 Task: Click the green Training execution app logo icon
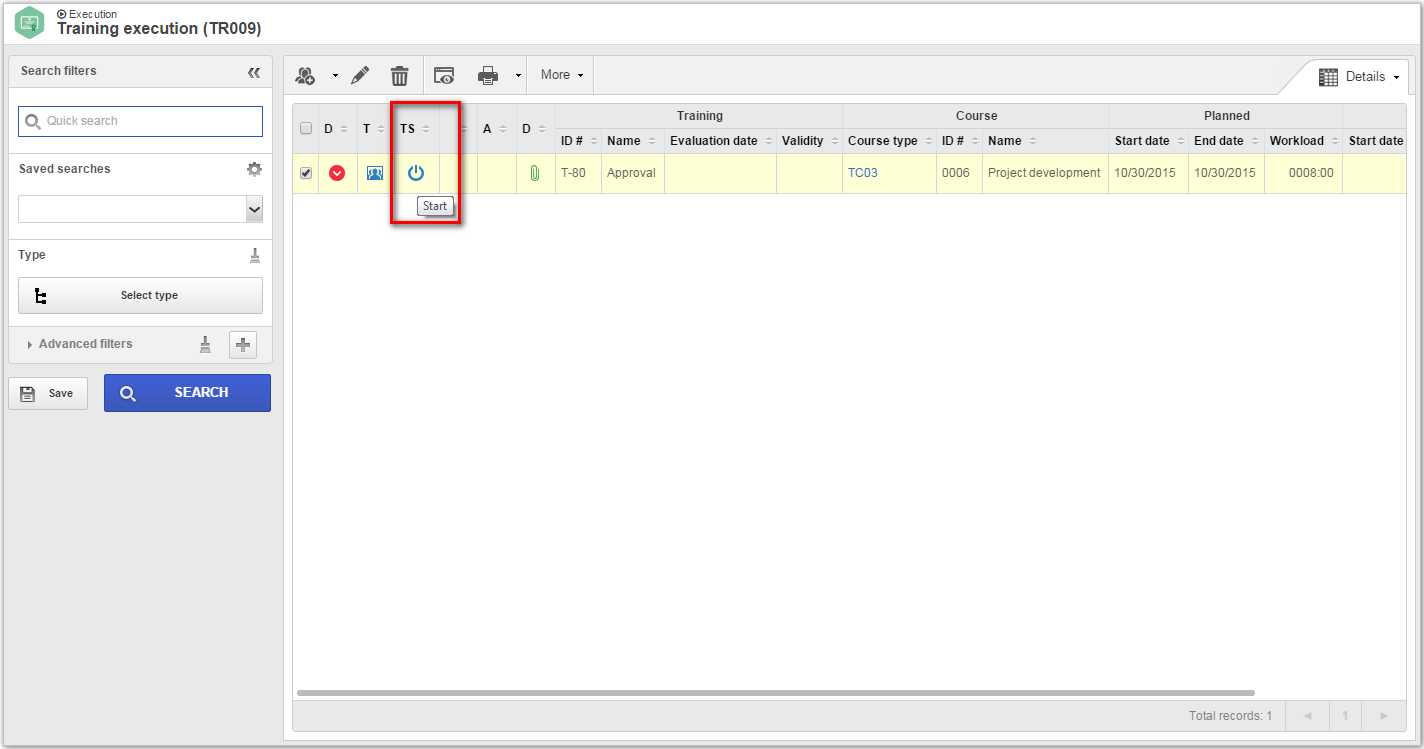point(30,23)
